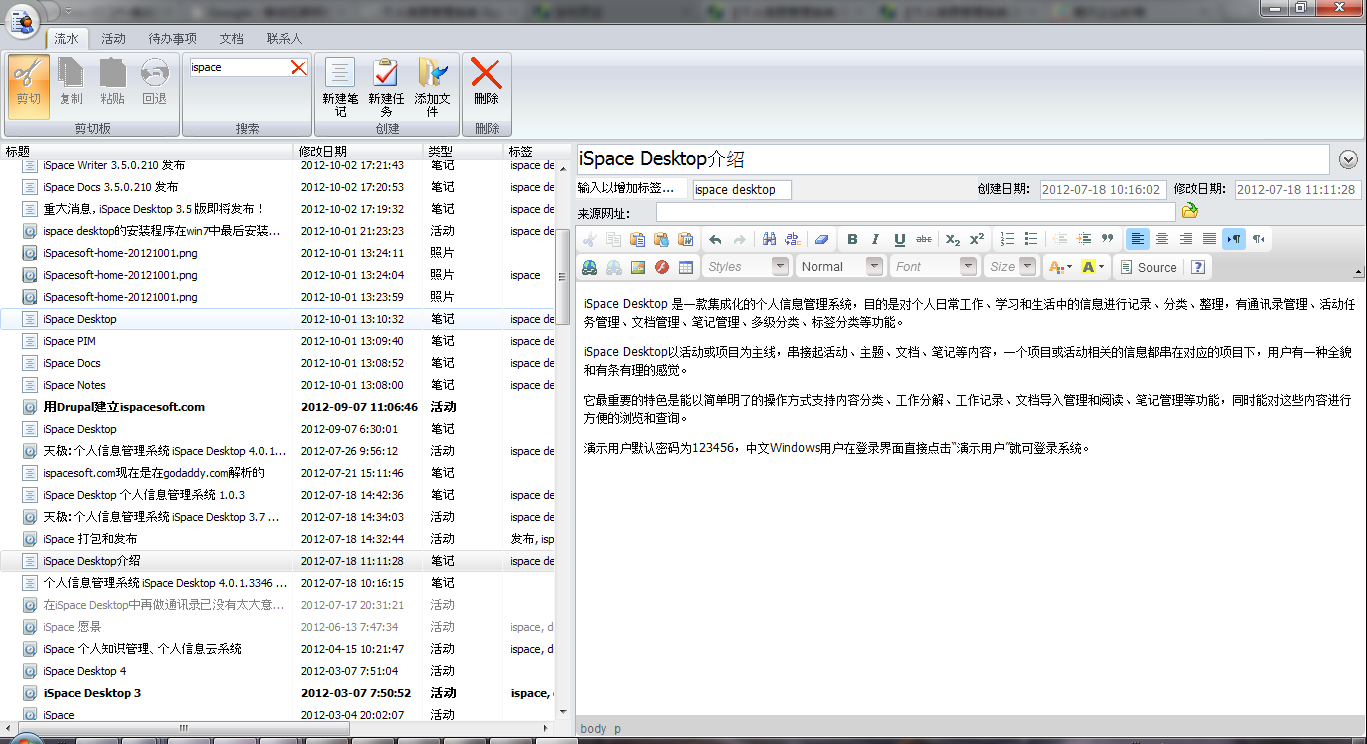
Task: Create a new note (新建笔记)
Action: coord(340,87)
